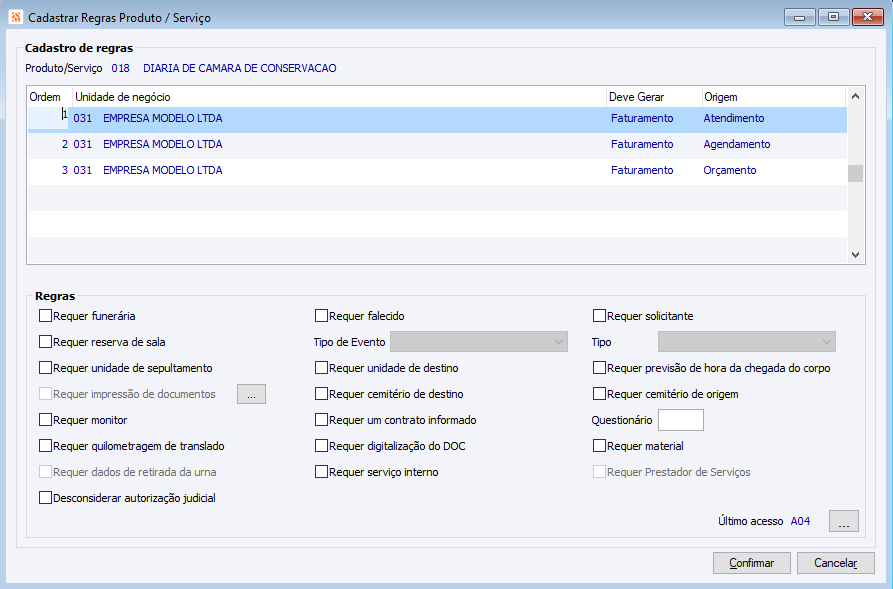Click Faturamento cell in row 2

coord(642,144)
